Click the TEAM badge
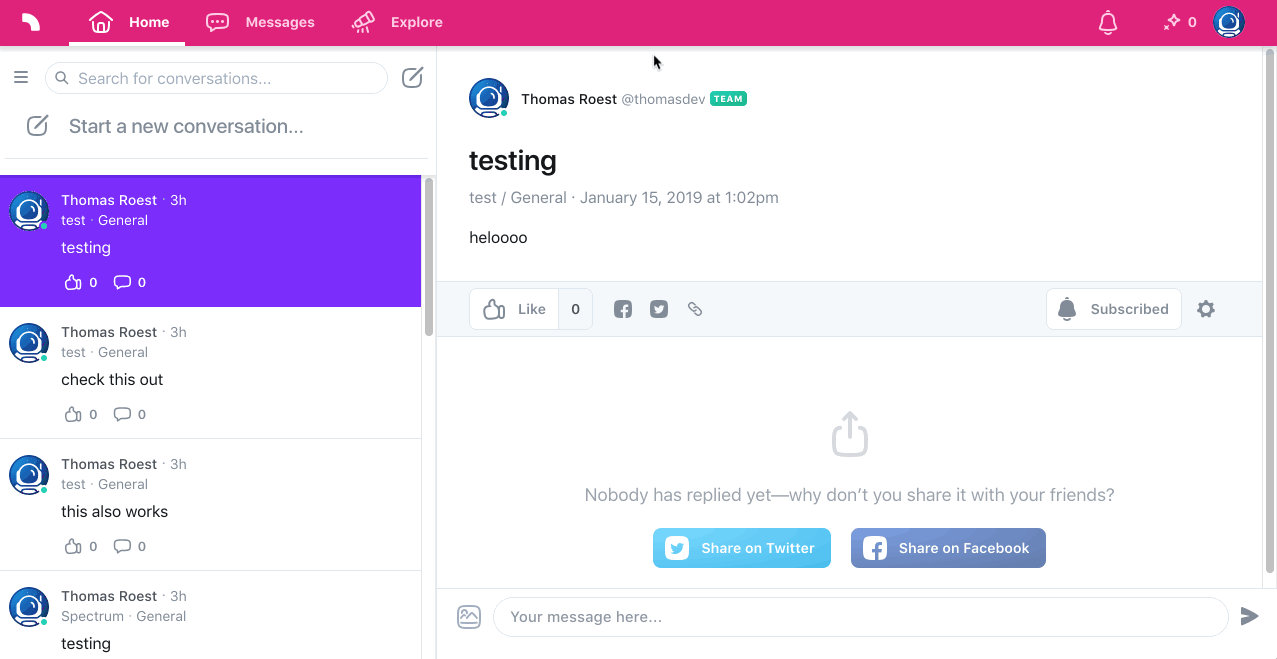This screenshot has height=659, width=1277. [728, 99]
